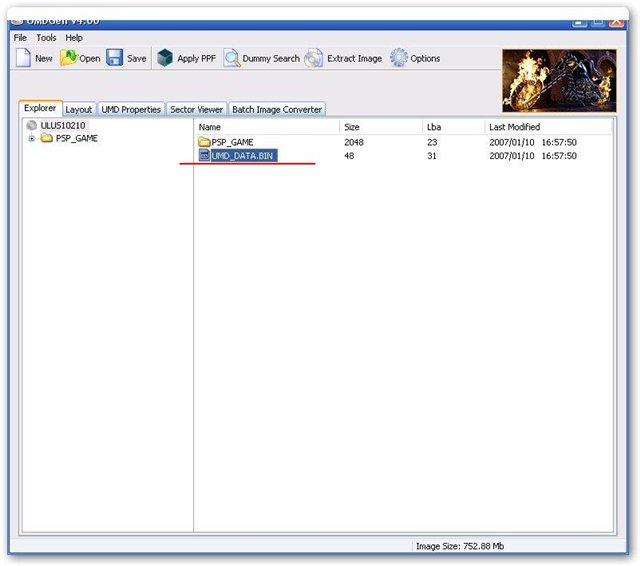Image resolution: width=640 pixels, height=566 pixels.
Task: Select the PSP_GAME folder in the tree
Action: tap(76, 138)
